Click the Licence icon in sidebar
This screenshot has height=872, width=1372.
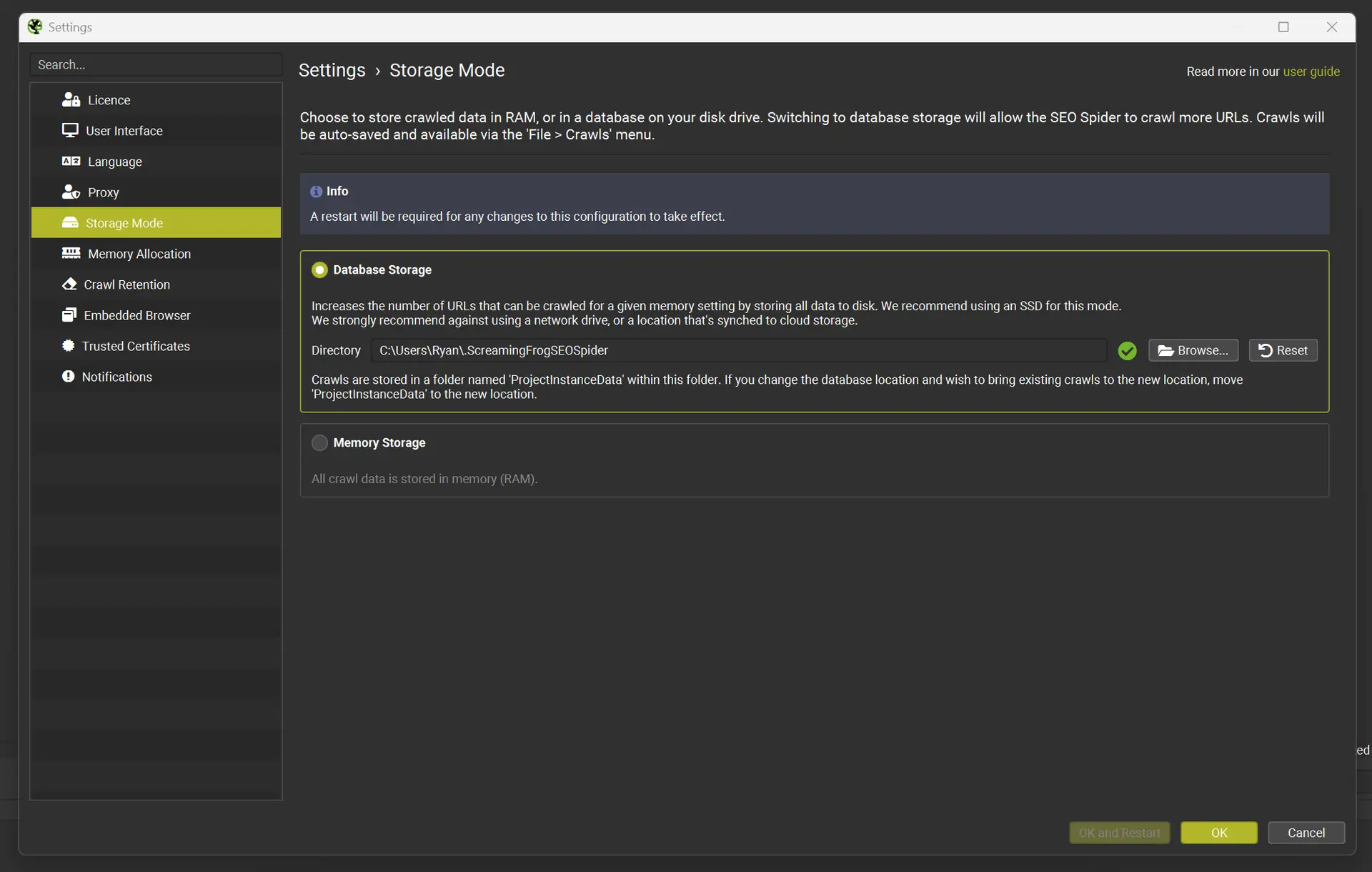[71, 100]
